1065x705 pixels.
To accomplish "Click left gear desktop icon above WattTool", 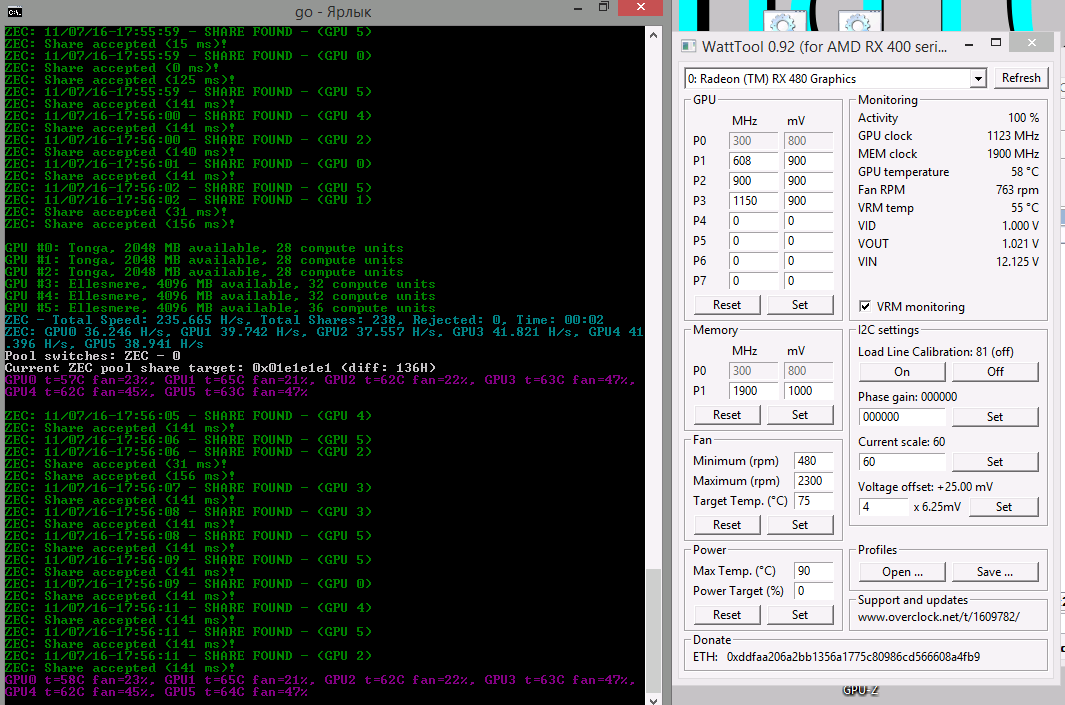I will pos(782,23).
